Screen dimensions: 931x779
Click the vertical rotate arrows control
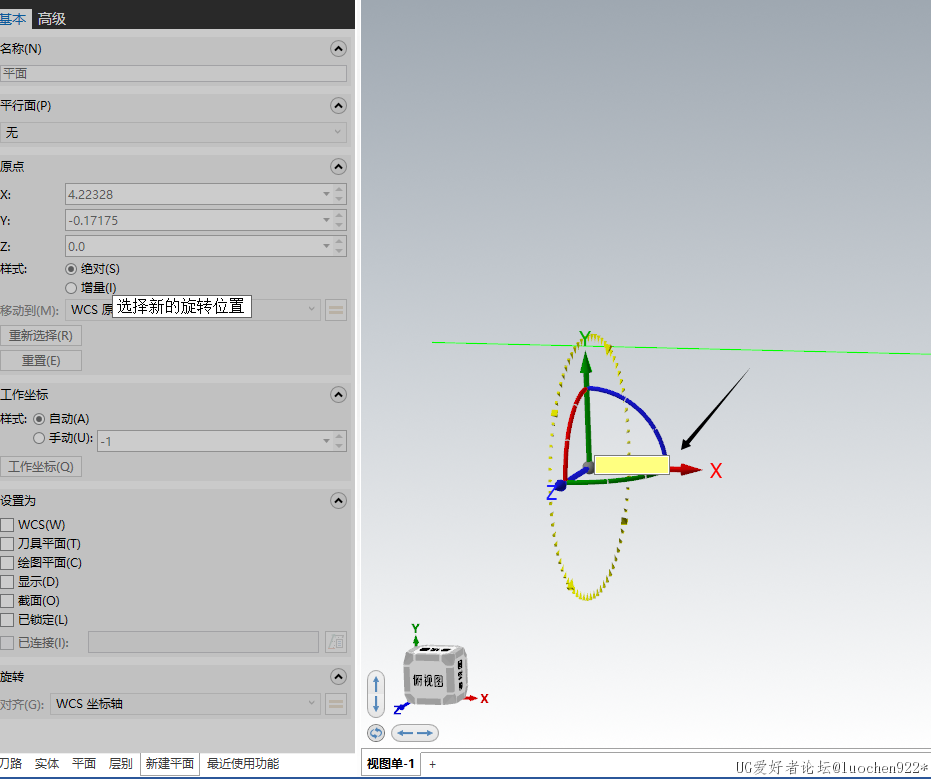(376, 694)
